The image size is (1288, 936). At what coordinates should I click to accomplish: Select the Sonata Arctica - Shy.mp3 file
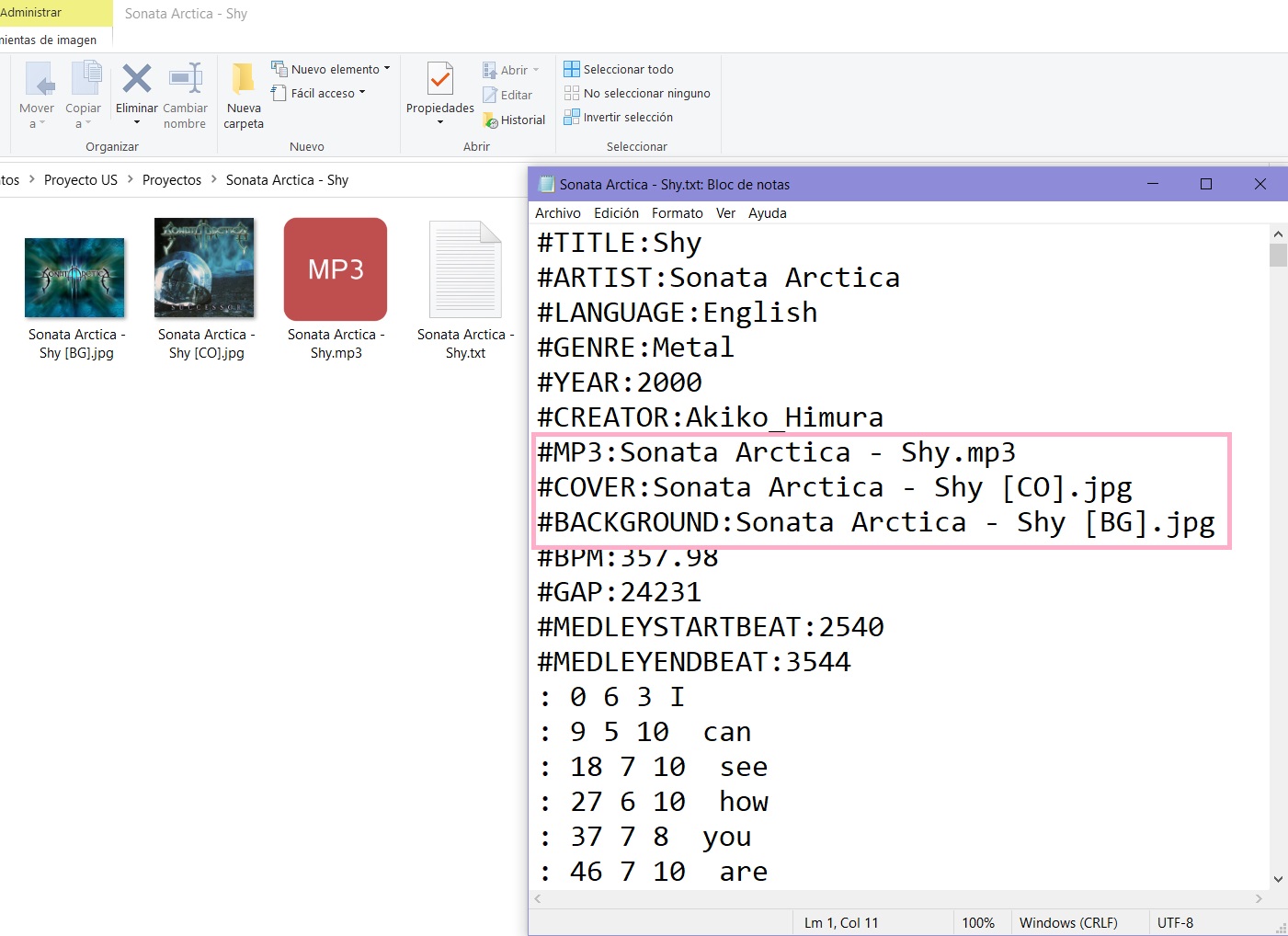tap(336, 270)
